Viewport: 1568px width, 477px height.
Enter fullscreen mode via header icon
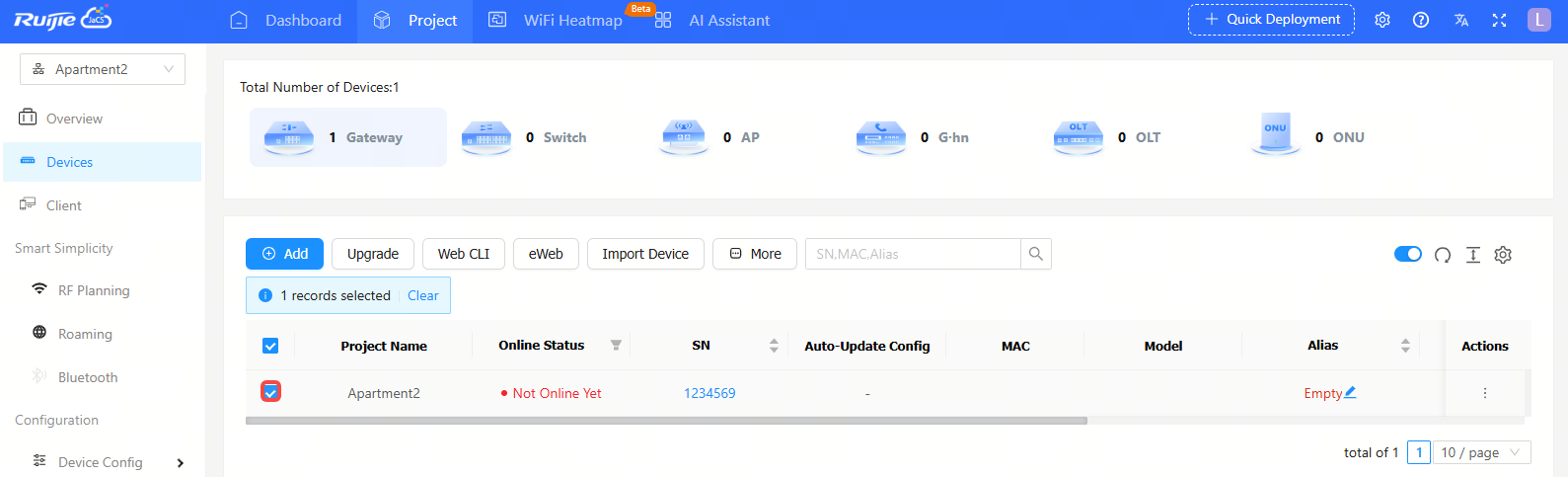(1499, 20)
